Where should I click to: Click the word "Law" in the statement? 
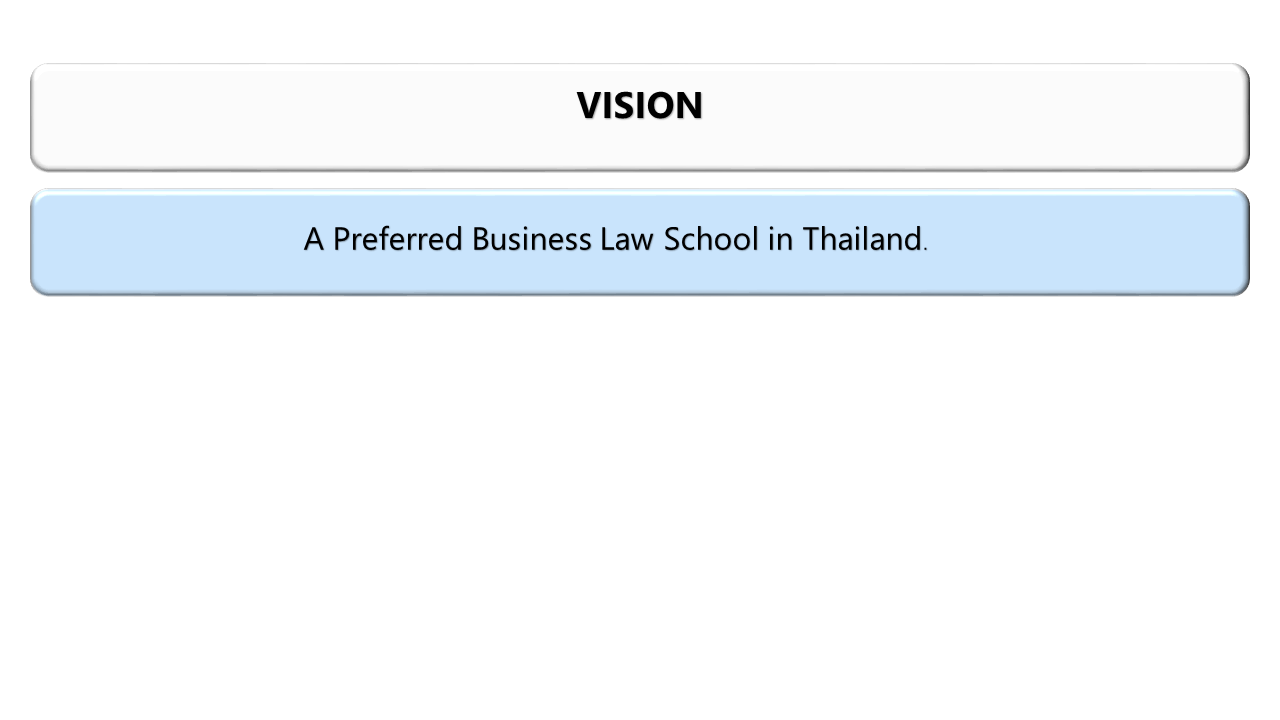coord(626,240)
